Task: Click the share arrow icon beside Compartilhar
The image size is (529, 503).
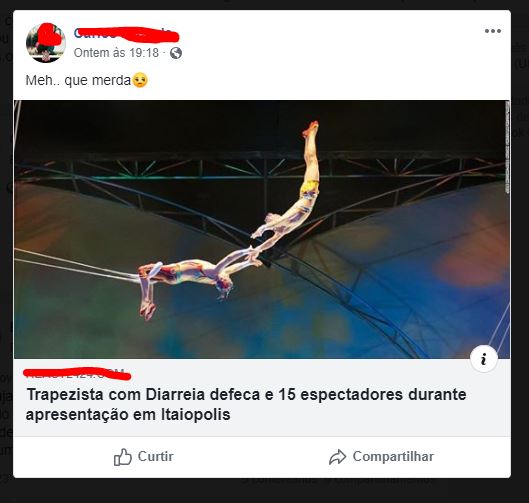Action: (337, 457)
